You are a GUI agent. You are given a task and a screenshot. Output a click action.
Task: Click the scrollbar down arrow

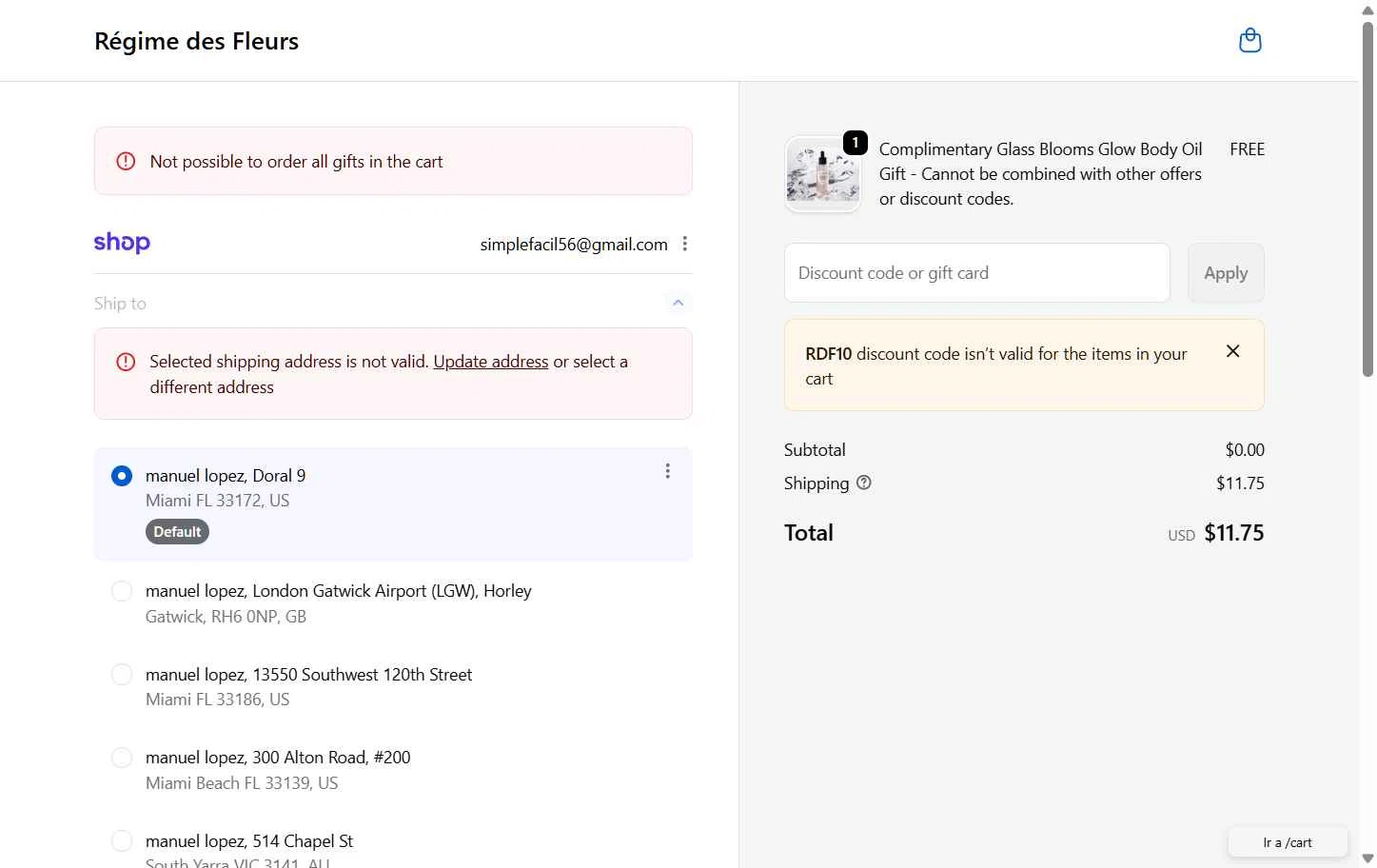pos(1367,858)
